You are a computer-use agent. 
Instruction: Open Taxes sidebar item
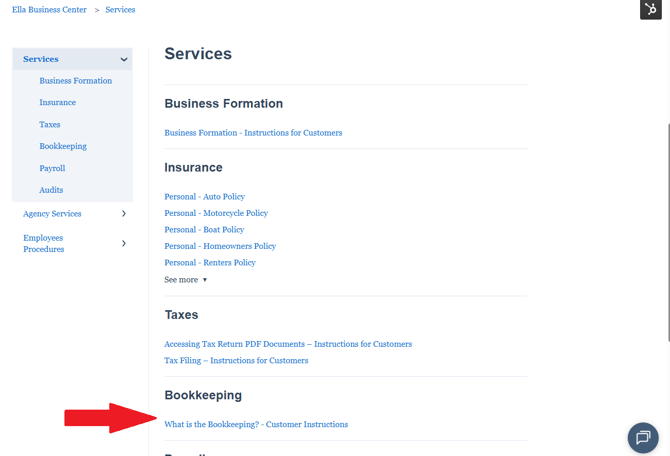(50, 124)
